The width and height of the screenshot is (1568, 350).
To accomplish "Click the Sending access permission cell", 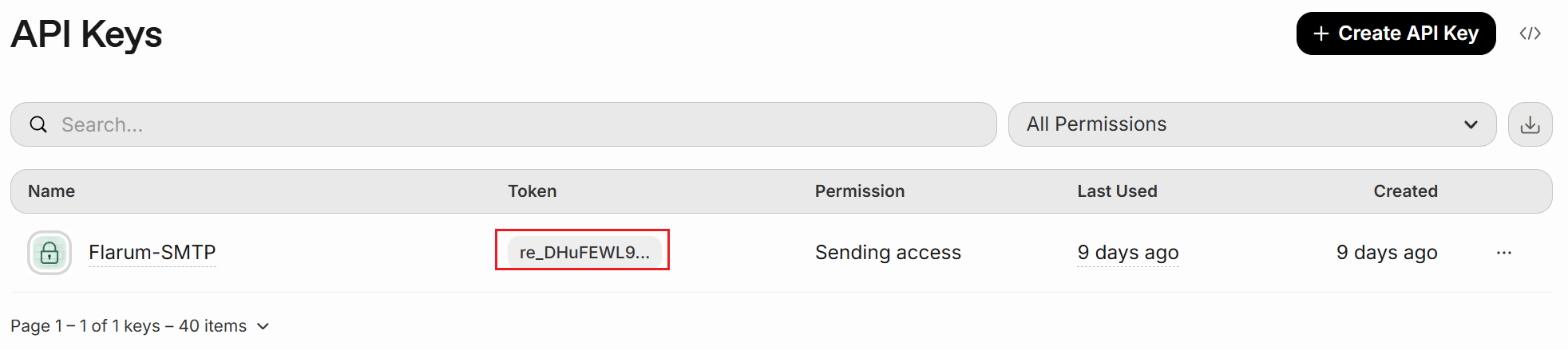I will coord(888,253).
